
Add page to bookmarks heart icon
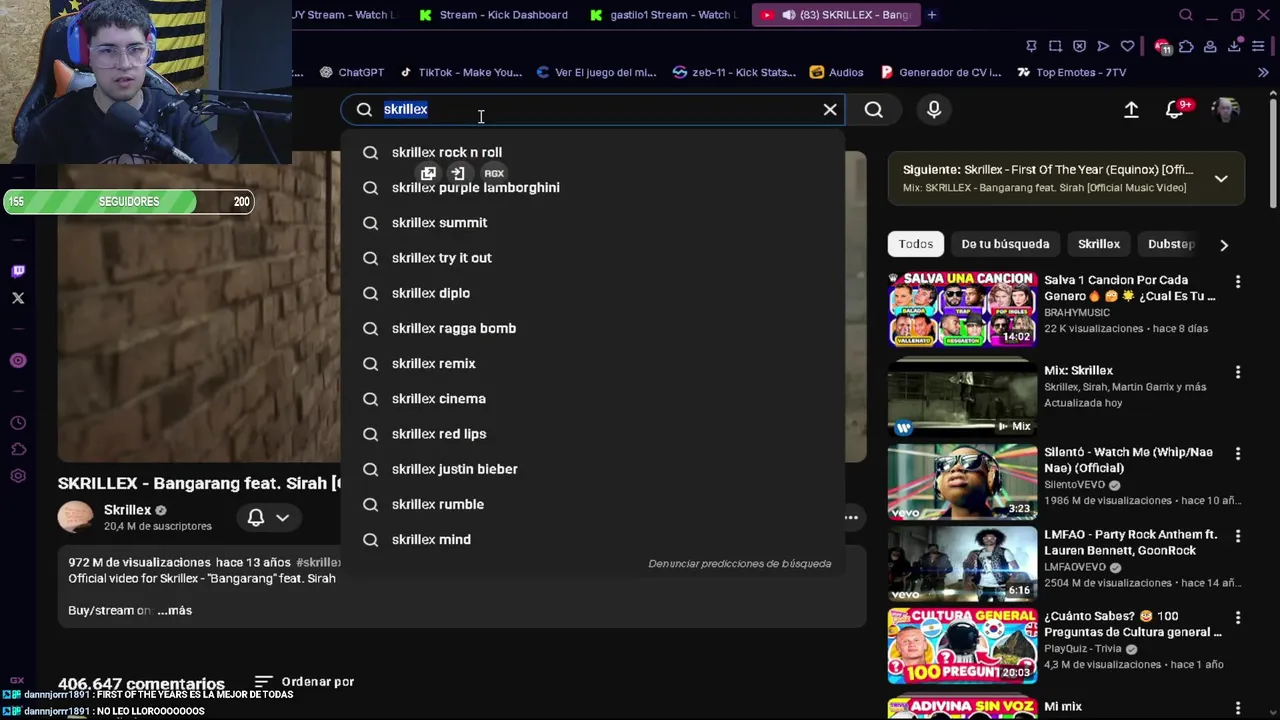[1127, 46]
